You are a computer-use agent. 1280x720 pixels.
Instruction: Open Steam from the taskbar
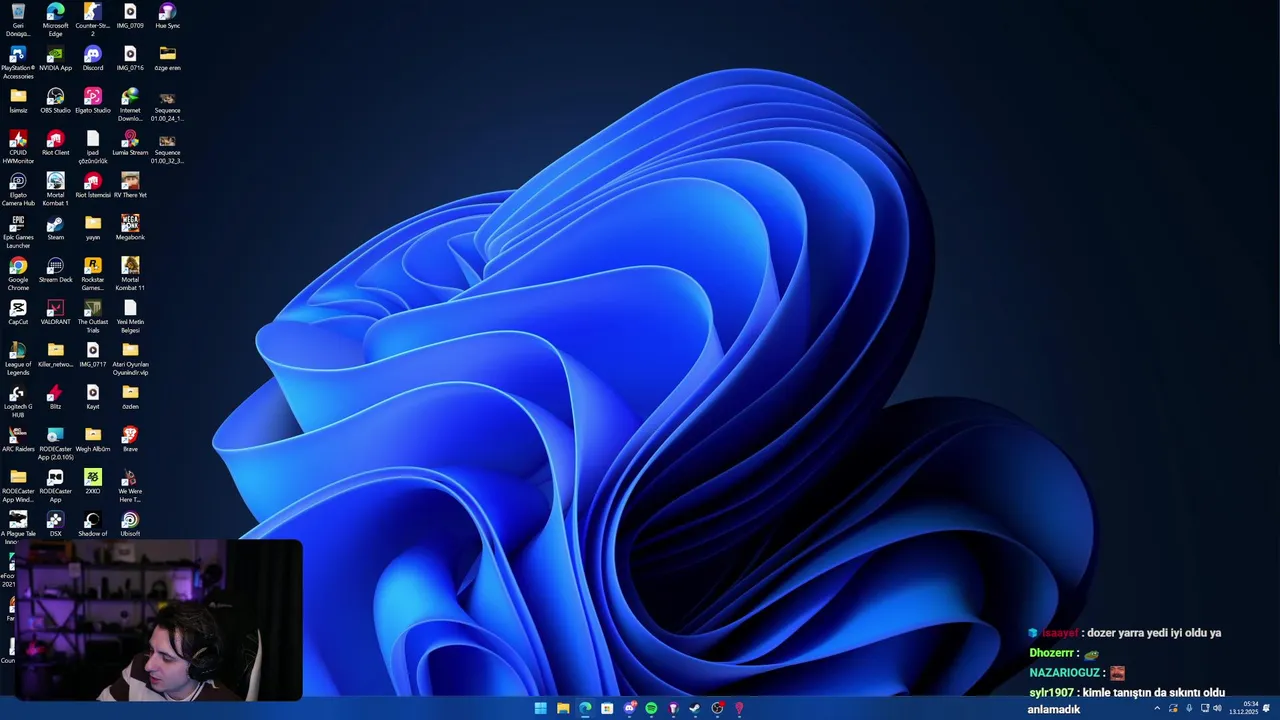tap(695, 708)
